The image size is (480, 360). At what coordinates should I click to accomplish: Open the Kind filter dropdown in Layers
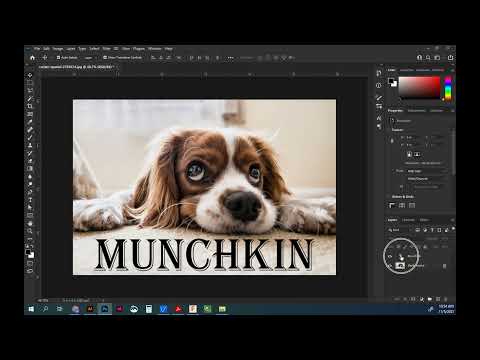pyautogui.click(x=399, y=230)
